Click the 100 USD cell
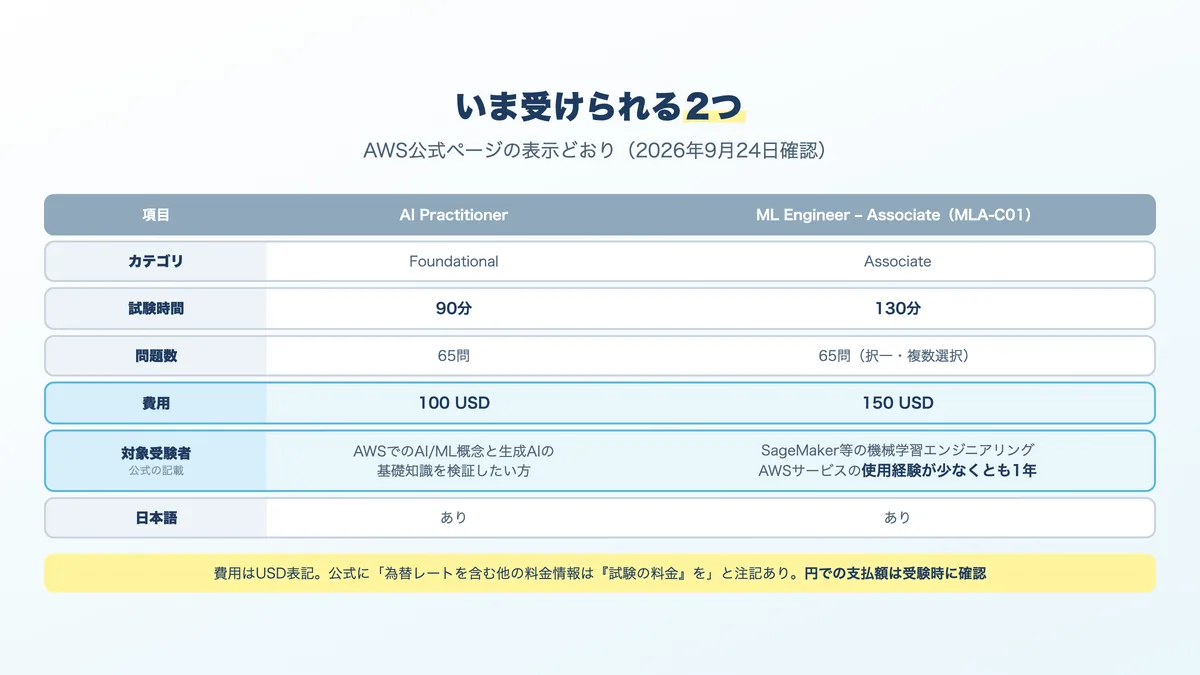The image size is (1200, 675). 454,403
